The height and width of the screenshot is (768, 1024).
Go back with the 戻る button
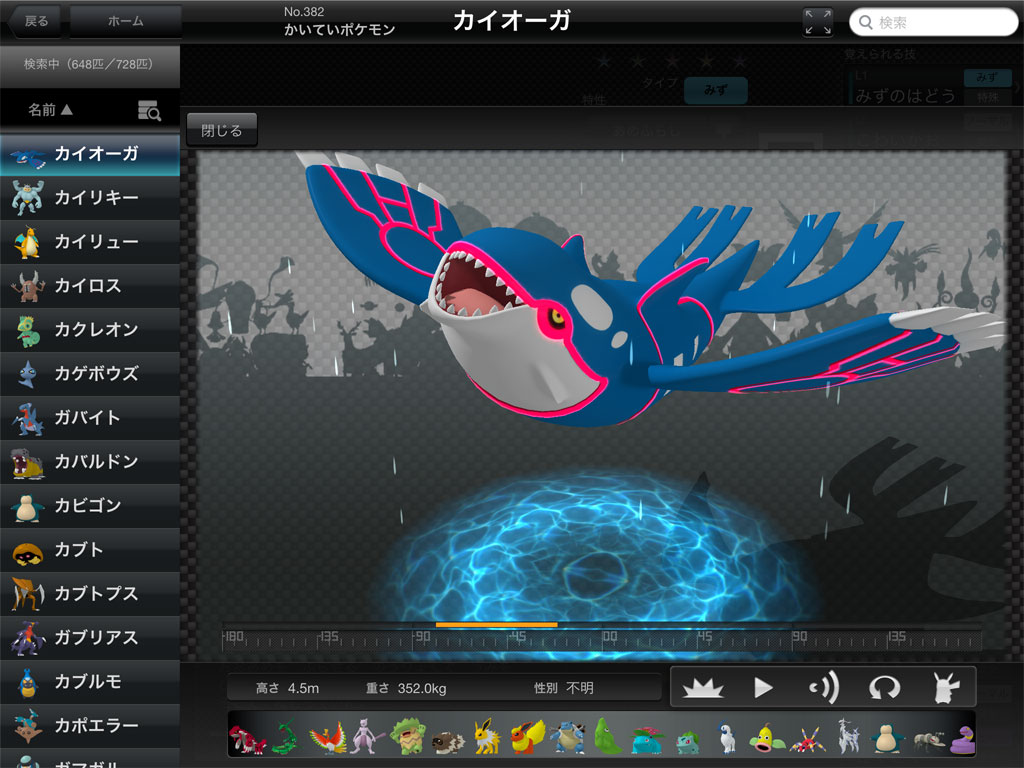33,21
